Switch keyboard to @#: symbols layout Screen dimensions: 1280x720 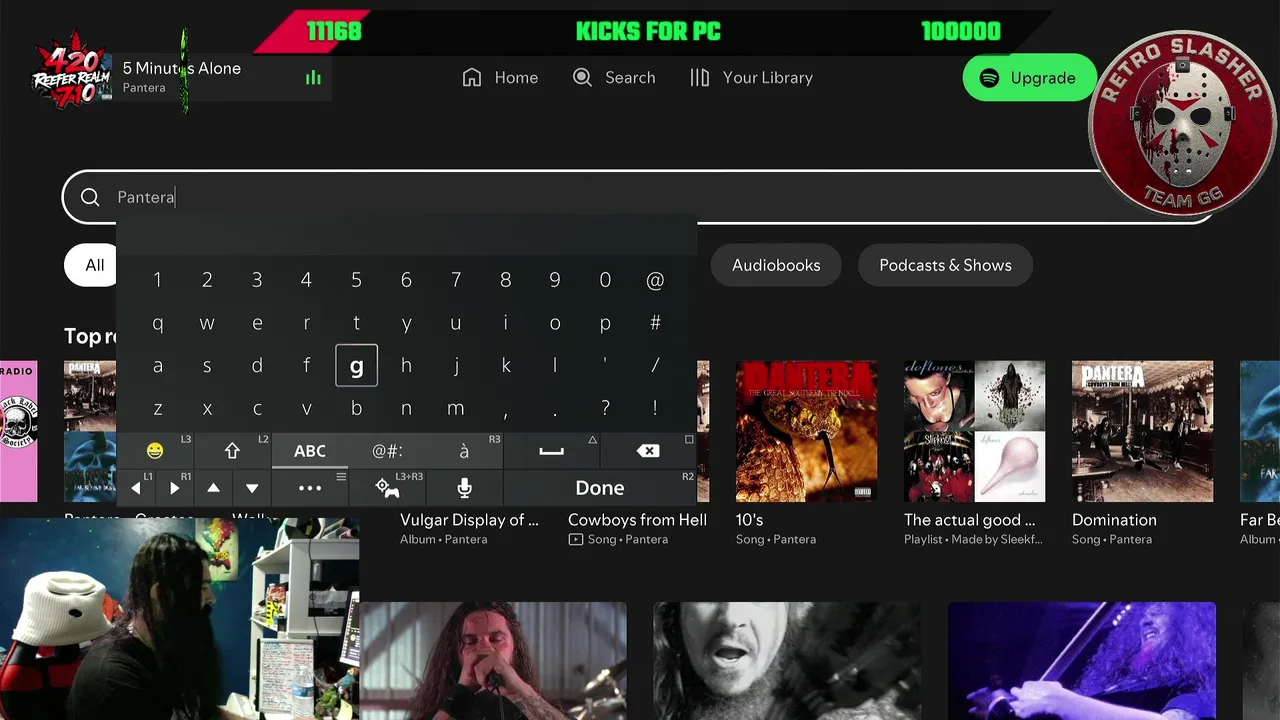pos(387,451)
